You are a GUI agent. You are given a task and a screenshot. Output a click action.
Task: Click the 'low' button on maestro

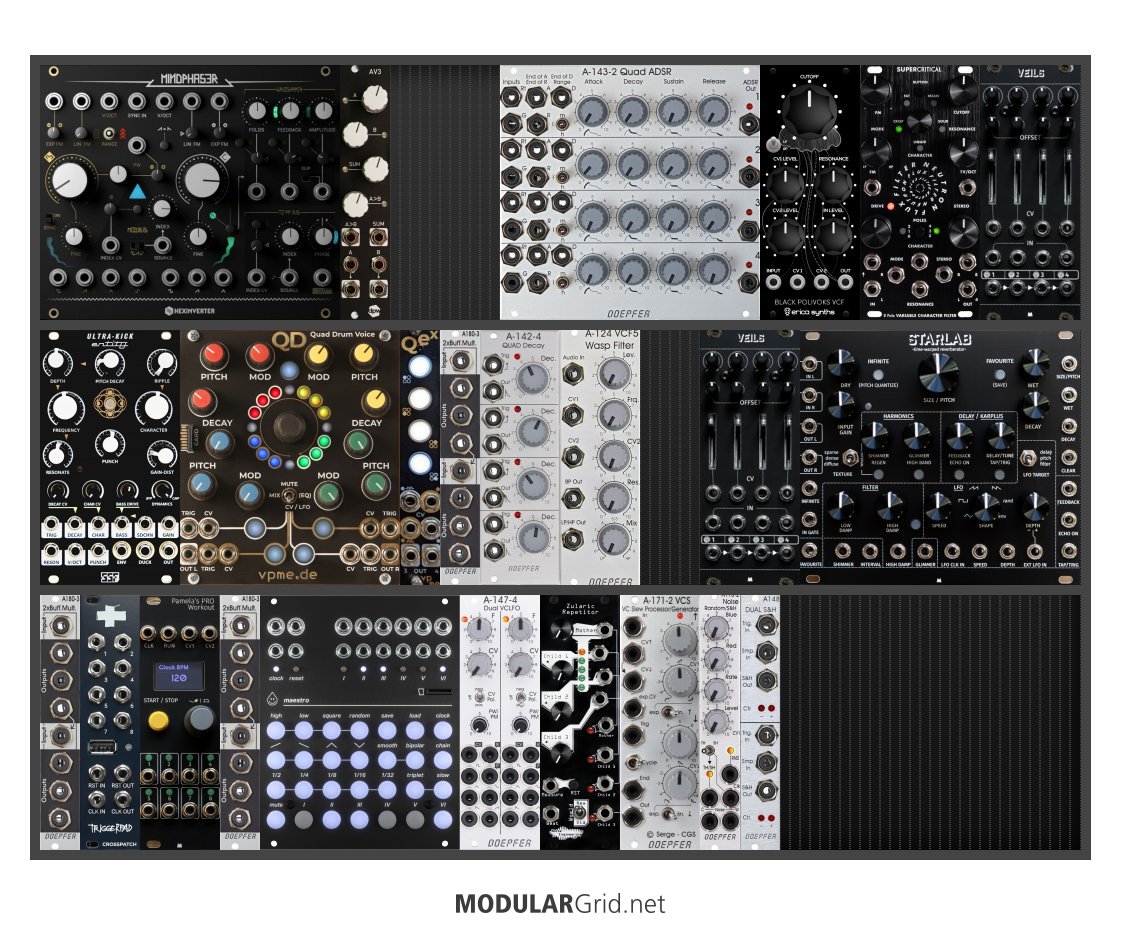tap(304, 731)
